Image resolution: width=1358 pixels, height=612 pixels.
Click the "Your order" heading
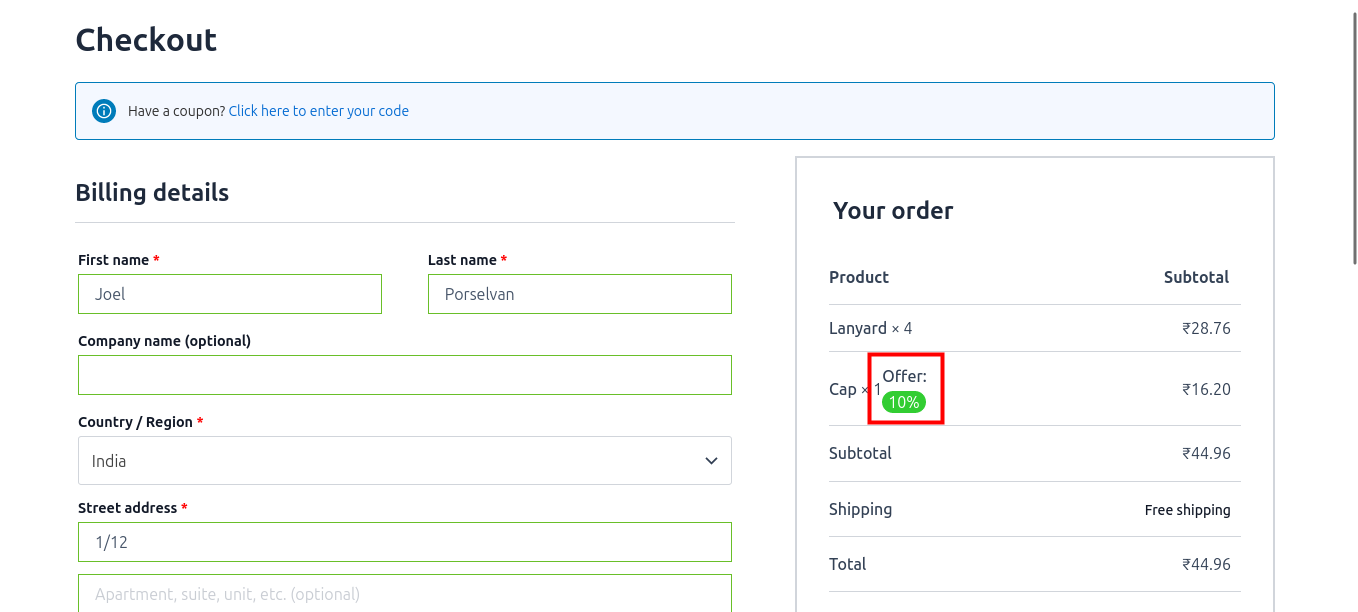coord(893,211)
